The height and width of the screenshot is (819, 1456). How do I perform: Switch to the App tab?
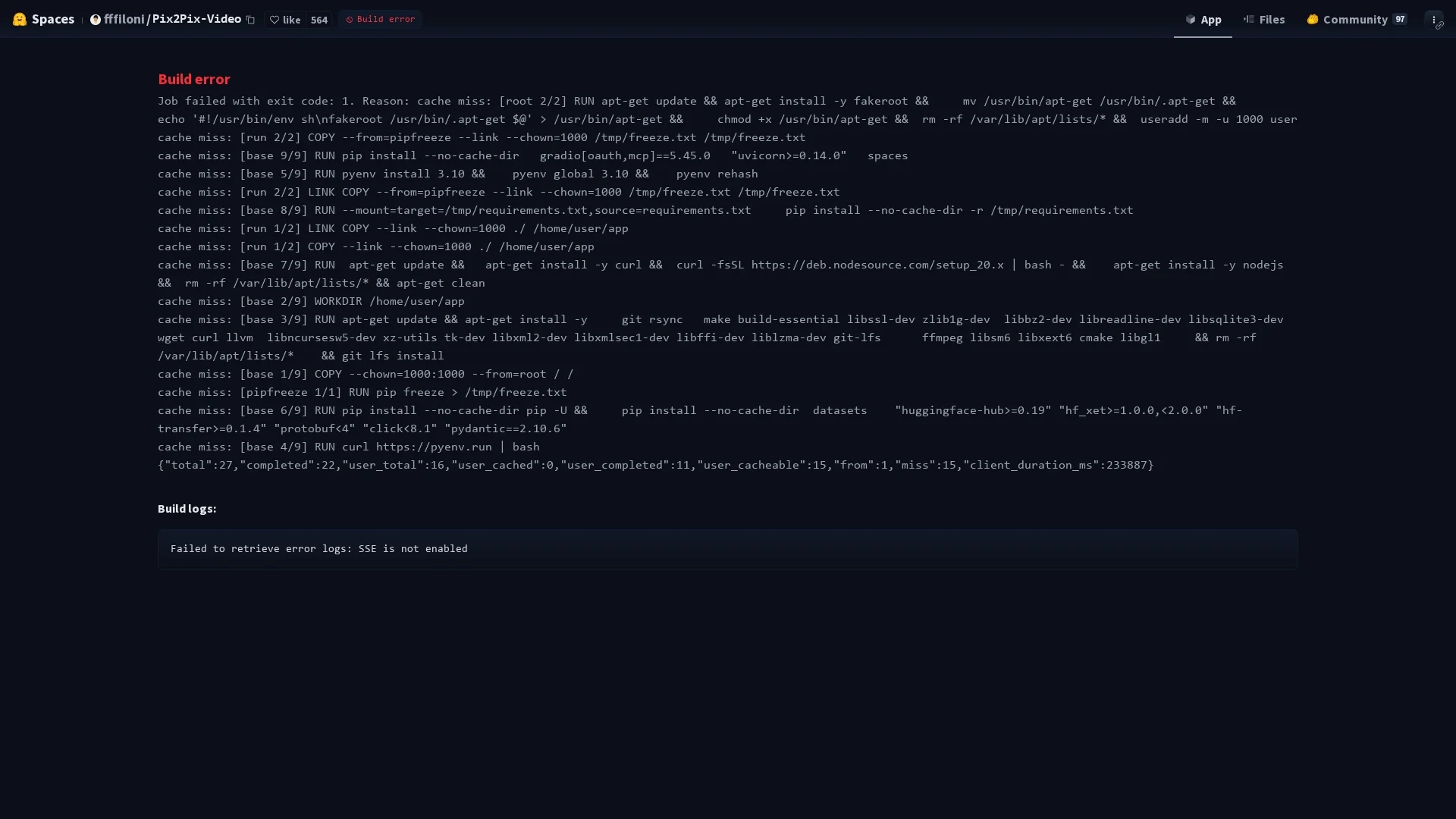pyautogui.click(x=1203, y=20)
